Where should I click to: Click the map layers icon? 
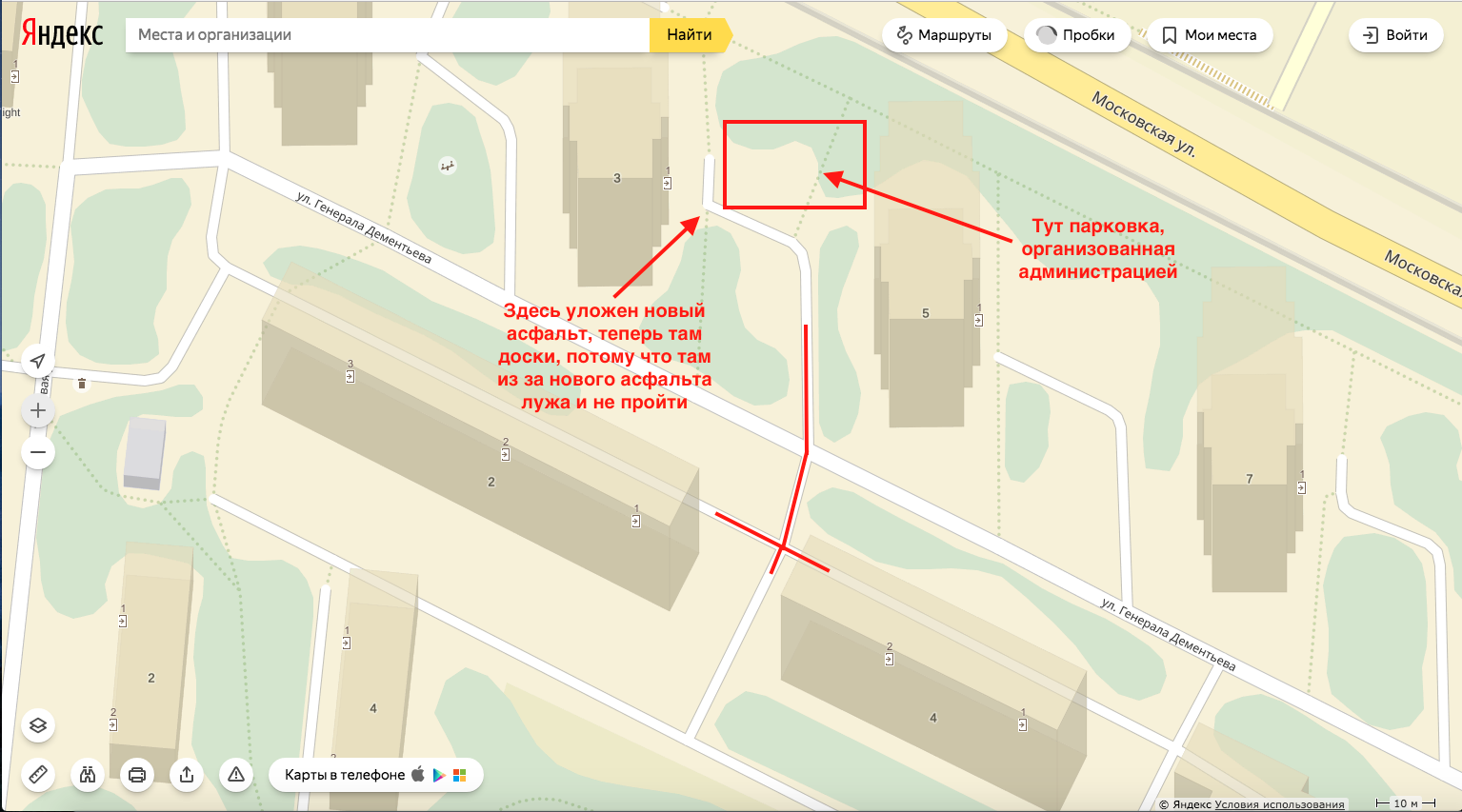(x=38, y=725)
